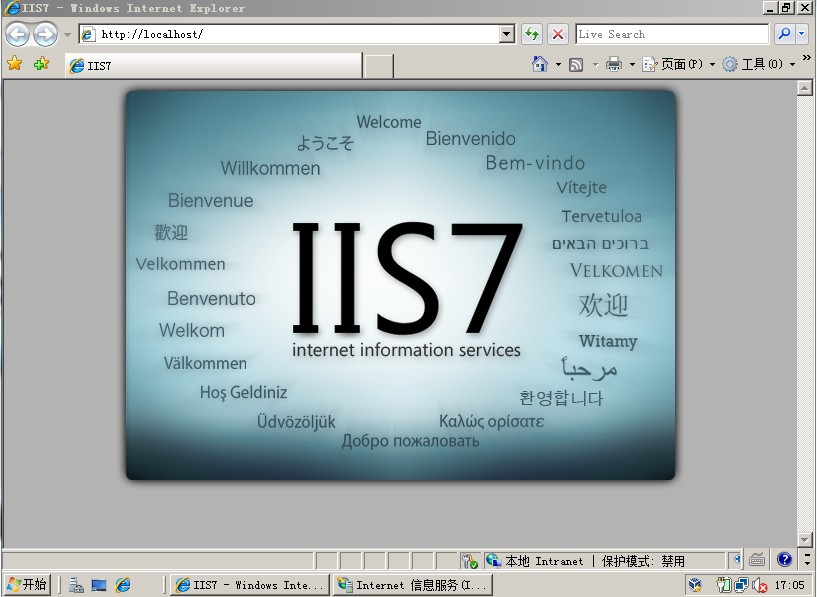Click the vertical scrollbar down arrow
The image size is (817, 597).
pyautogui.click(x=804, y=540)
